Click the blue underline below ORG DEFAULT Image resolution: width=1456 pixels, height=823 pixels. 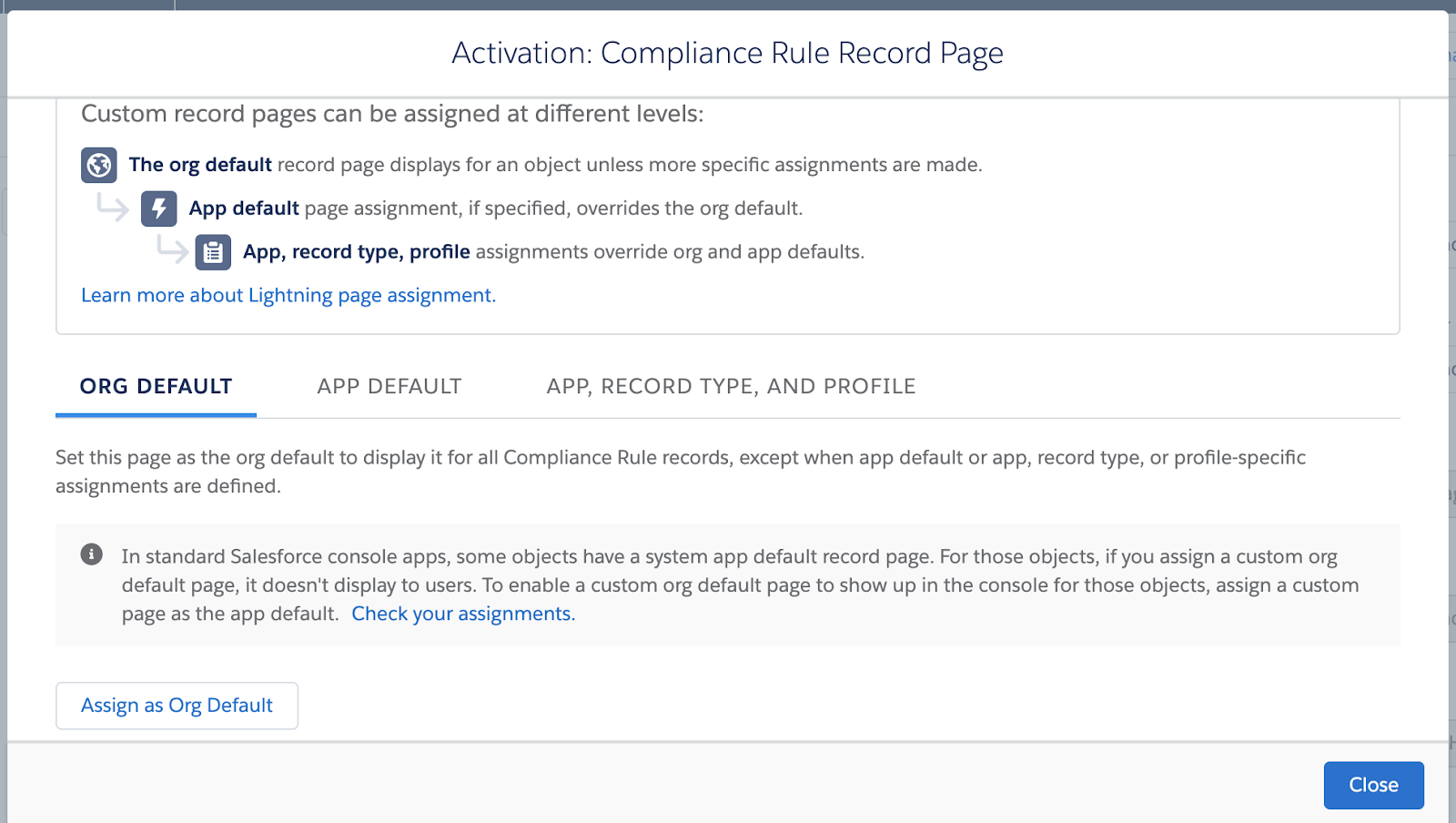[155, 414]
